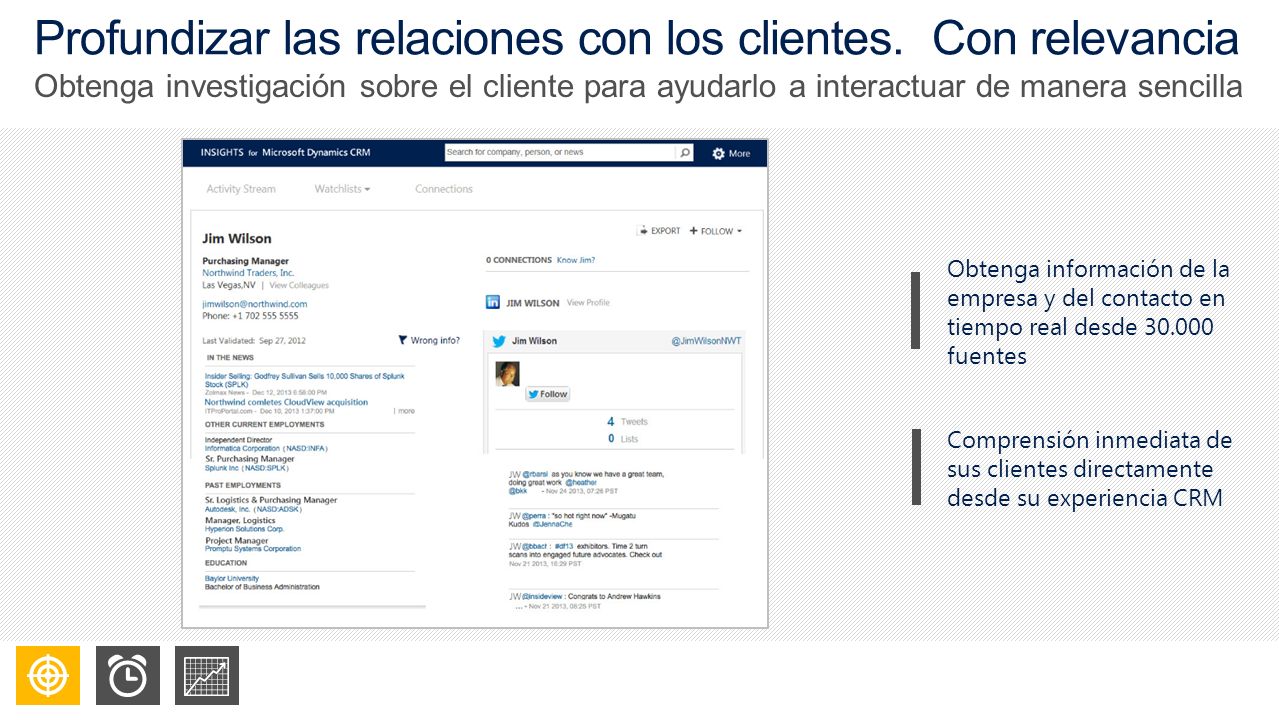Open Splunk Inc (NASD:SPLK) link
Screen dimensions: 1279x720
coord(246,467)
